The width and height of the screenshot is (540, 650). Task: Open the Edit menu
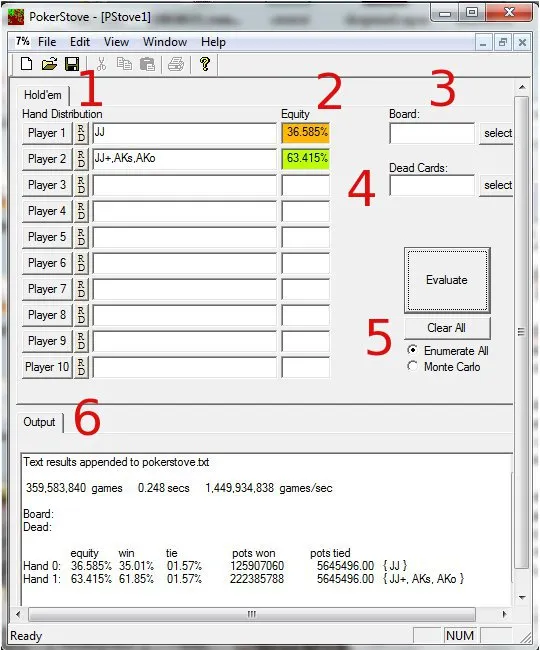(80, 42)
